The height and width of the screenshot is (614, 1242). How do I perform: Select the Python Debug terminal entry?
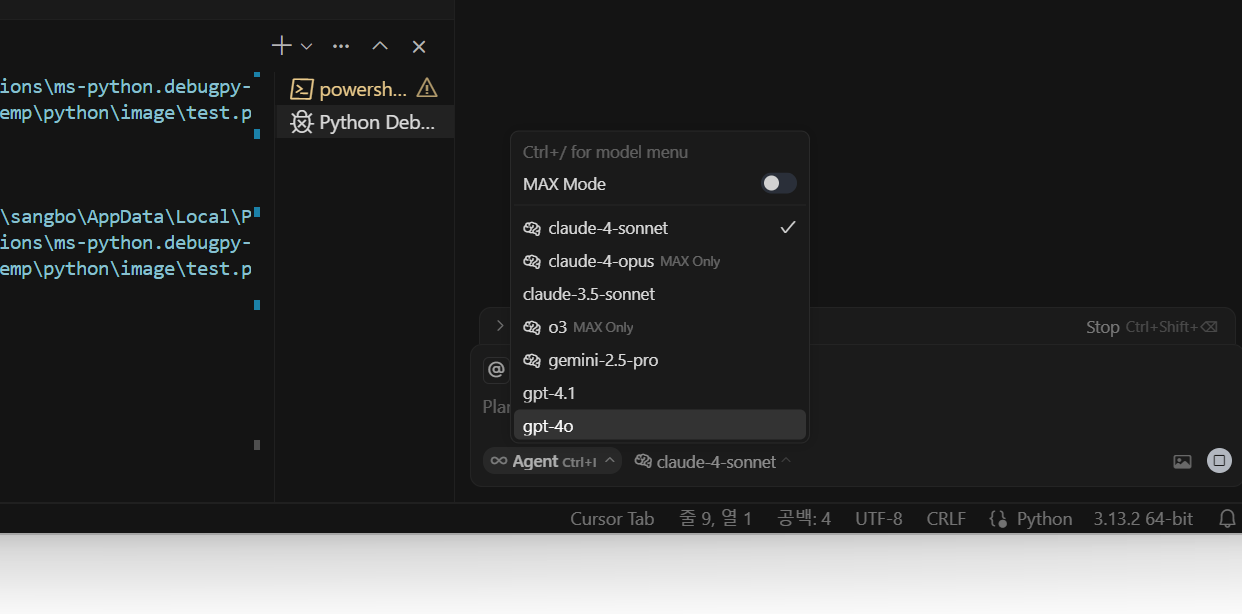pyautogui.click(x=365, y=122)
